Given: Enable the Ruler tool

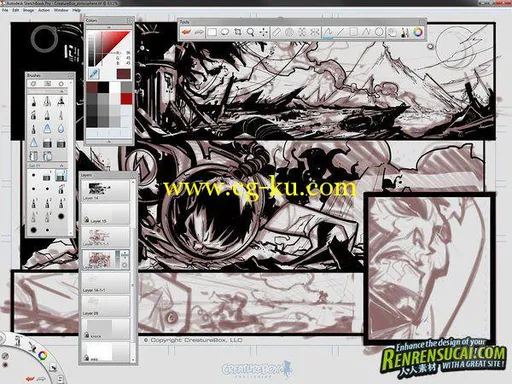Looking at the screenshot, I should [x=277, y=32].
